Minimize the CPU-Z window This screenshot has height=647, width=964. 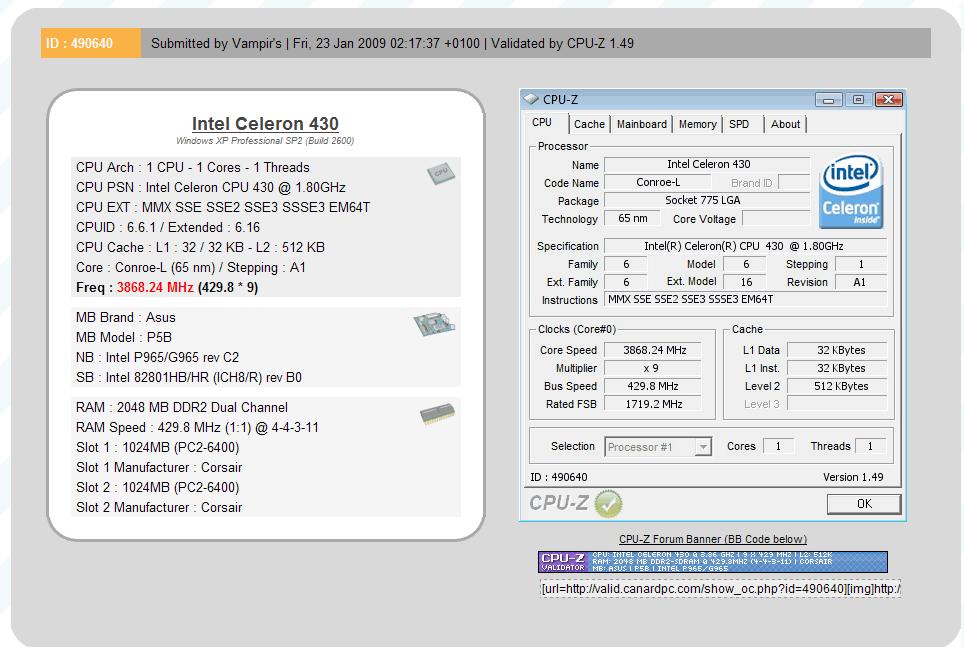click(x=828, y=100)
